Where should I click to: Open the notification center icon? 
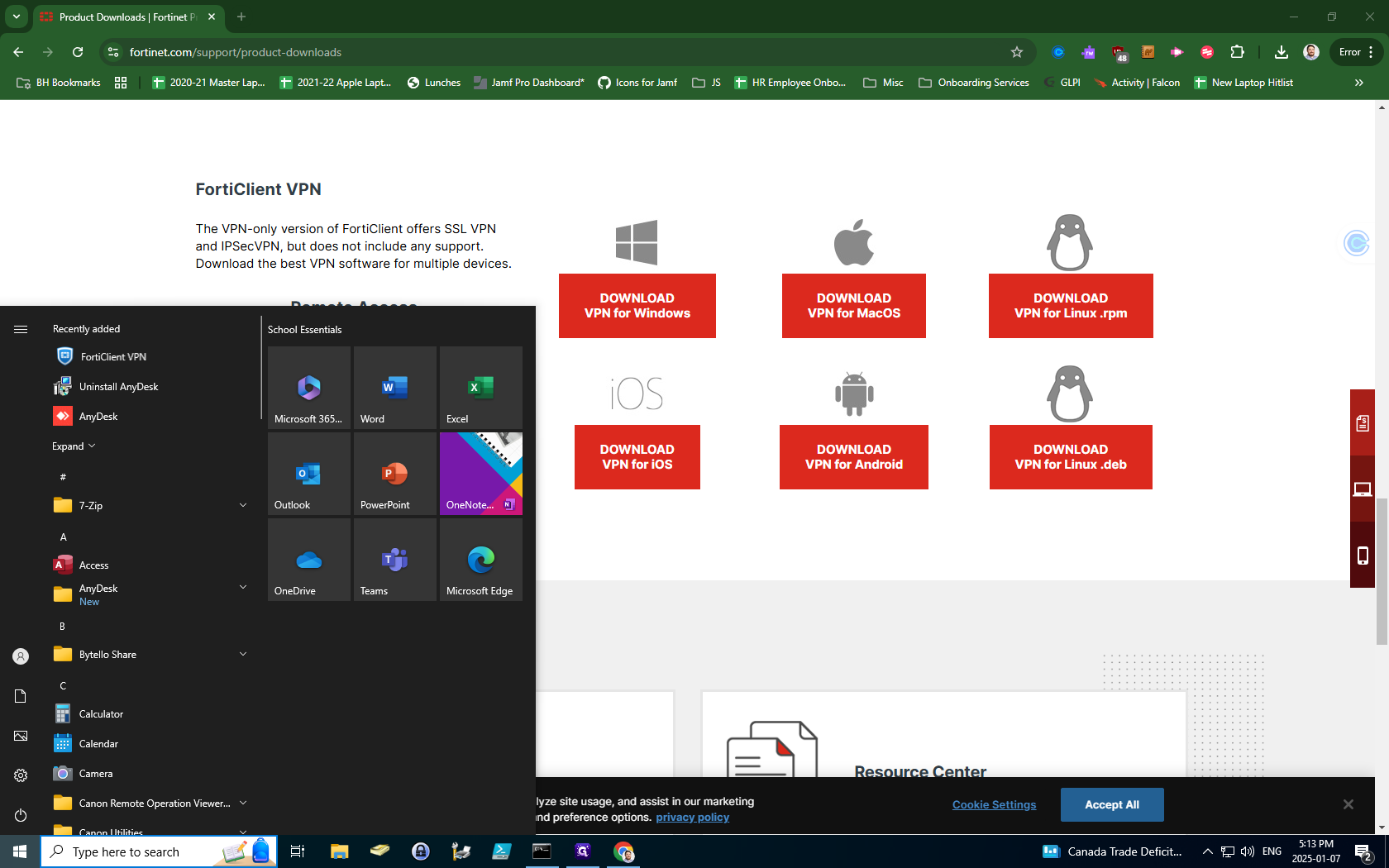point(1363,851)
